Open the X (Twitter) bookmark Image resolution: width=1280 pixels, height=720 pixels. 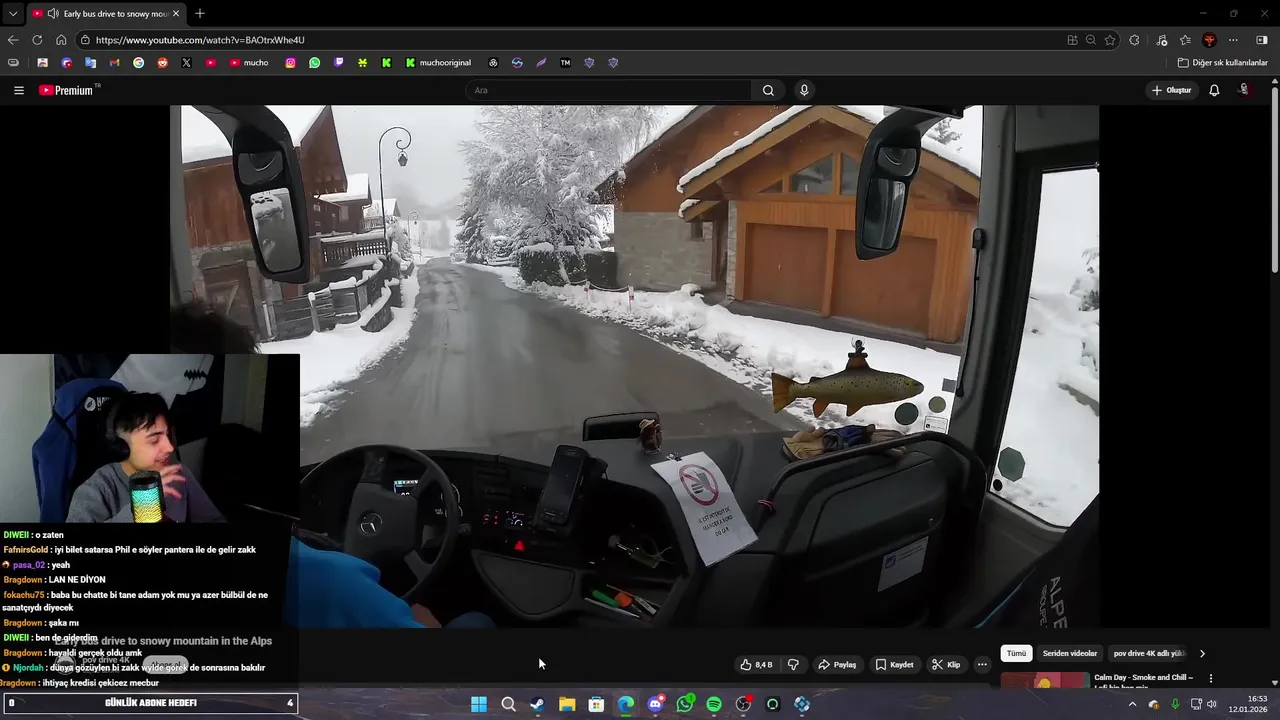tap(186, 62)
